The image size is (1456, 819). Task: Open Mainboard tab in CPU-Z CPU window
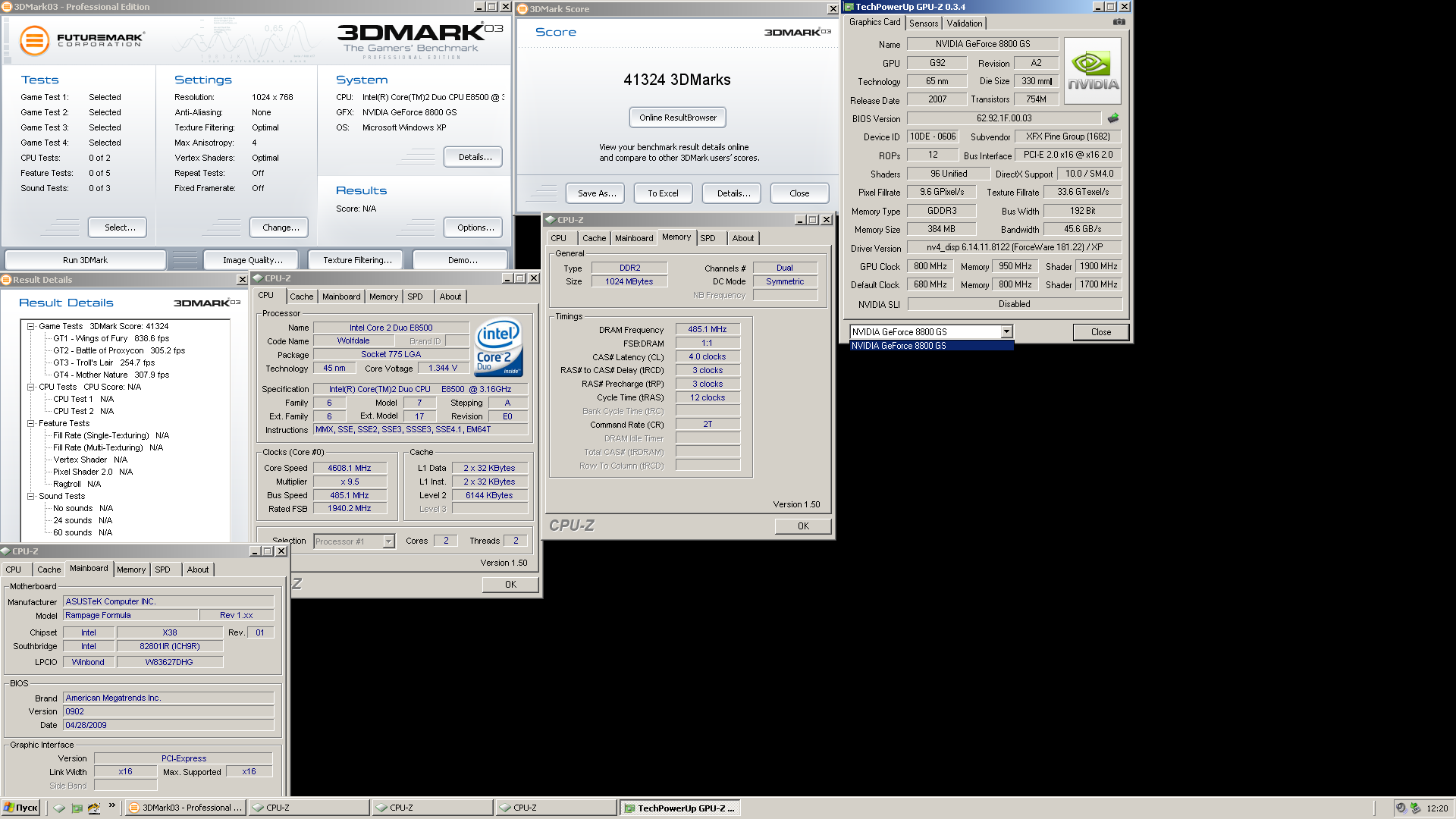pos(341,297)
